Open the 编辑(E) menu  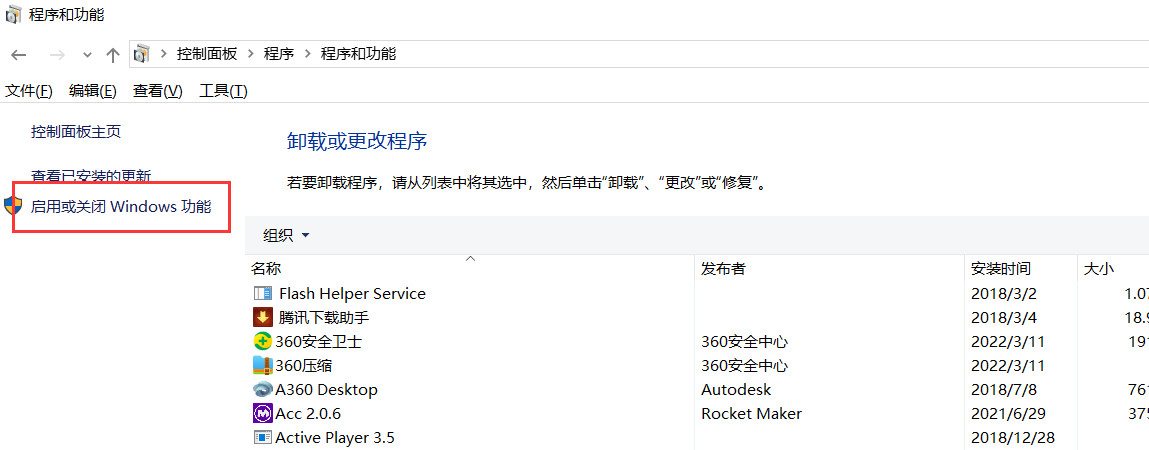pyautogui.click(x=93, y=91)
